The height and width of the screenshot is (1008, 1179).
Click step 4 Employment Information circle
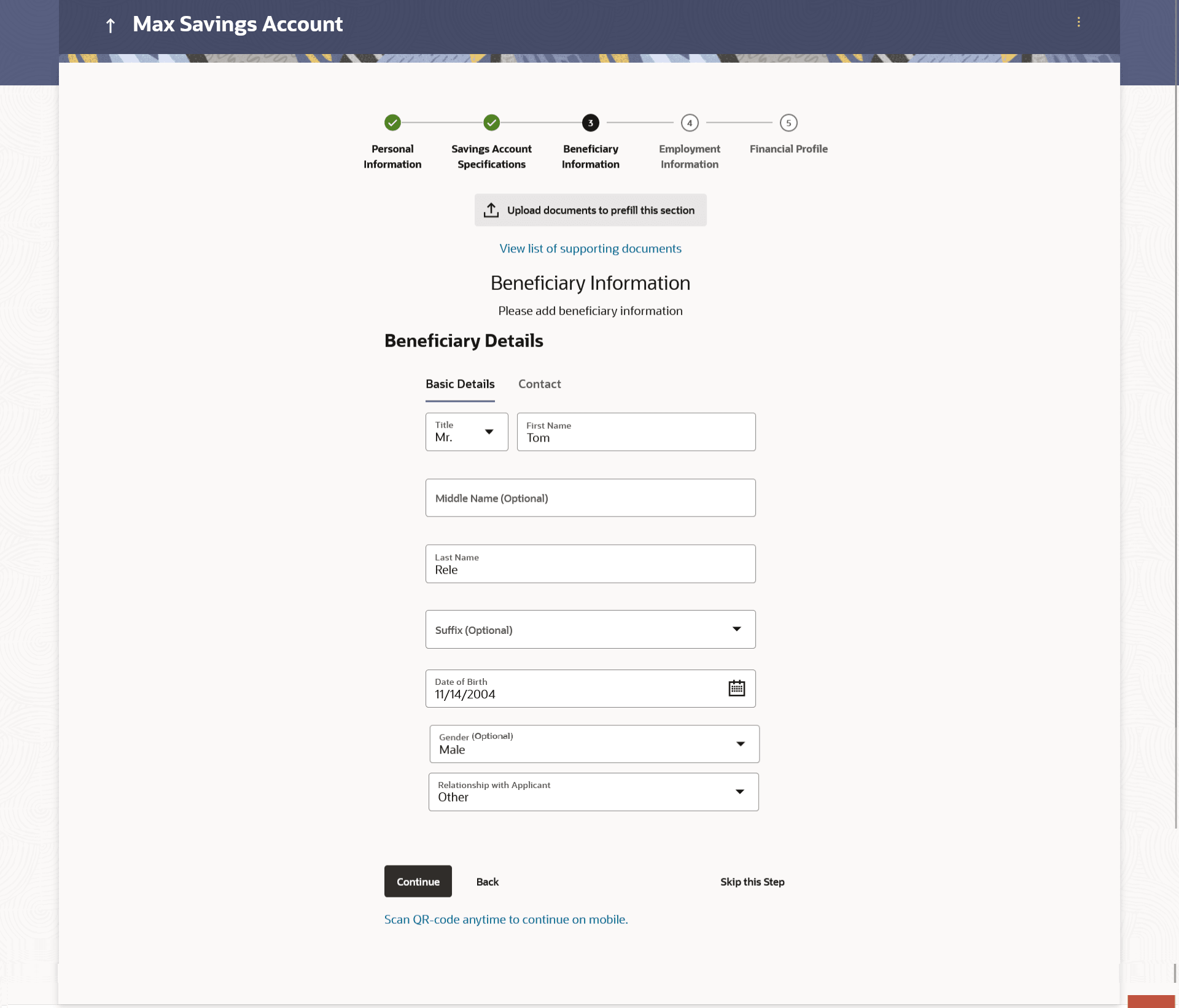tap(689, 123)
